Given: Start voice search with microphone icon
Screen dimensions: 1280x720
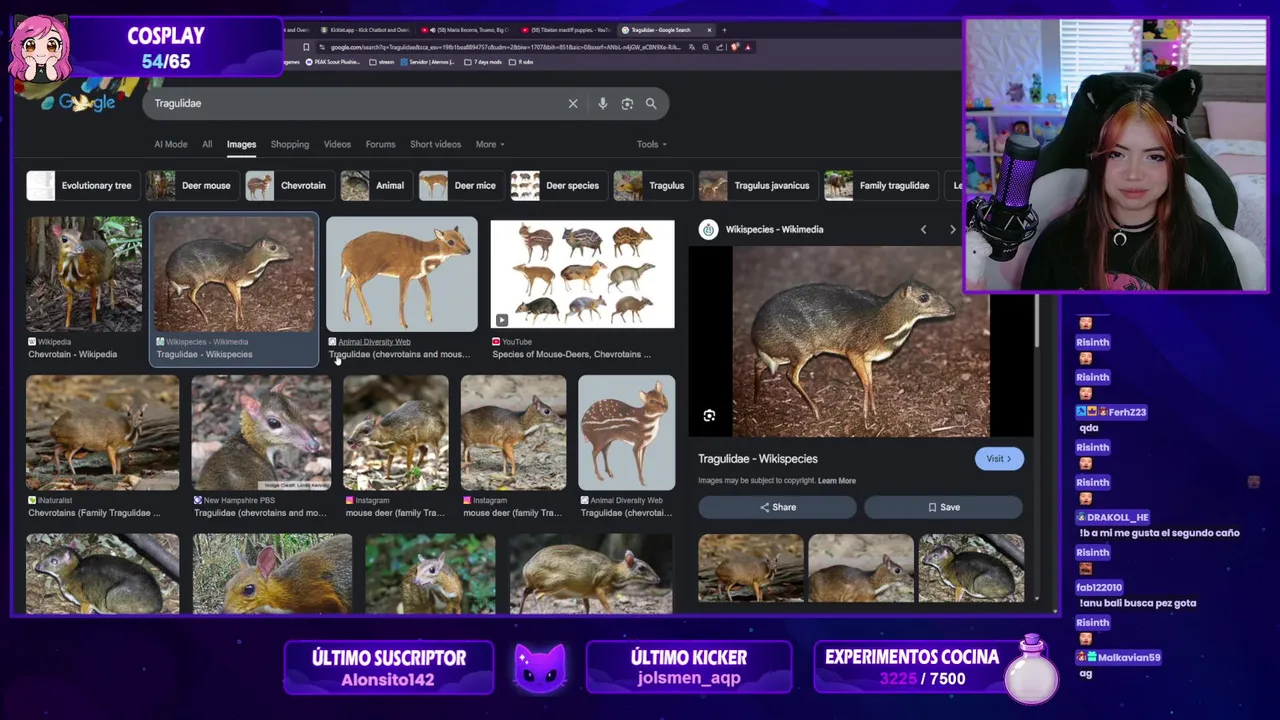Looking at the screenshot, I should pos(602,103).
